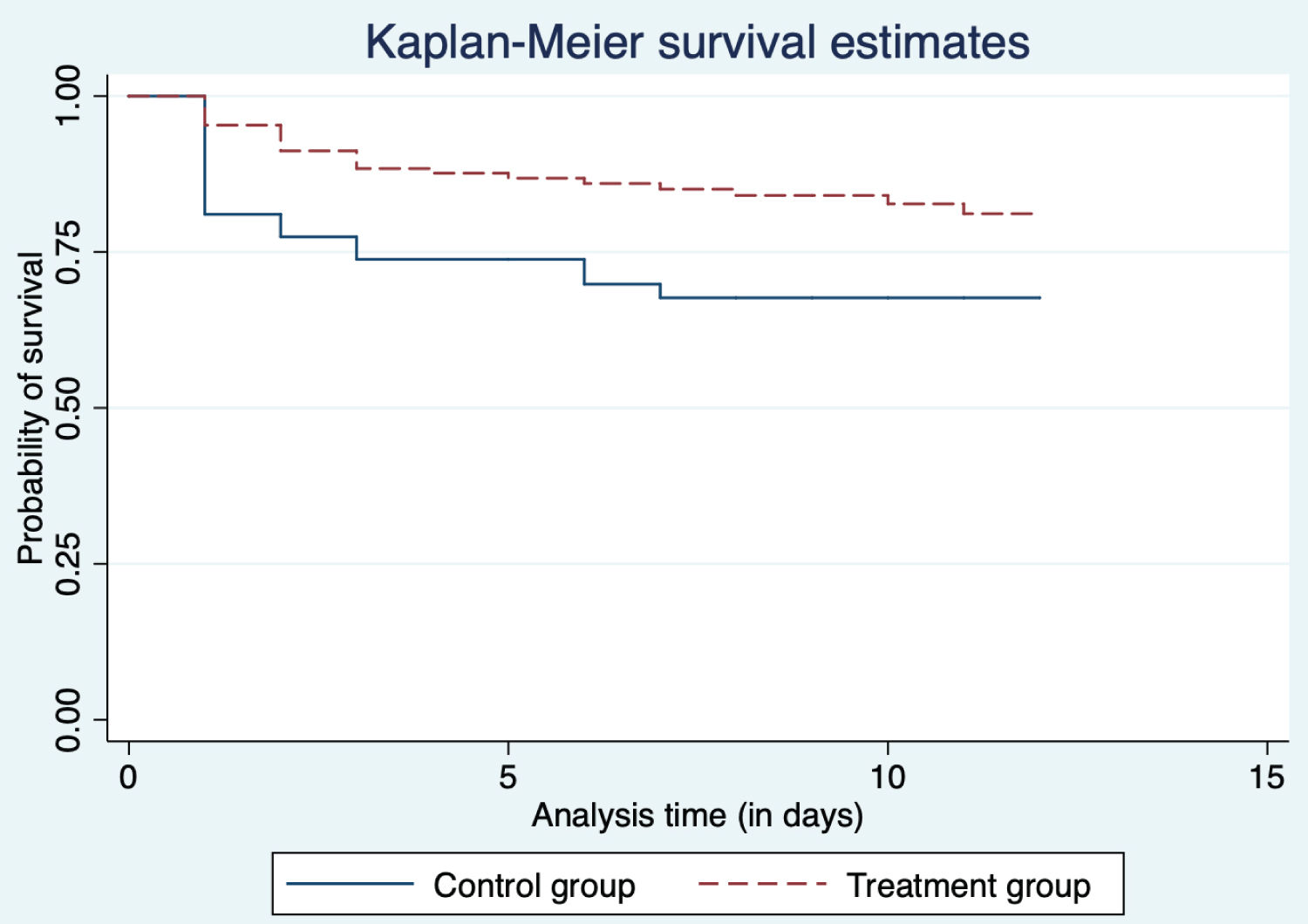Click the right end of the dashed treatment curve
The image size is (1308, 924).
(1031, 214)
